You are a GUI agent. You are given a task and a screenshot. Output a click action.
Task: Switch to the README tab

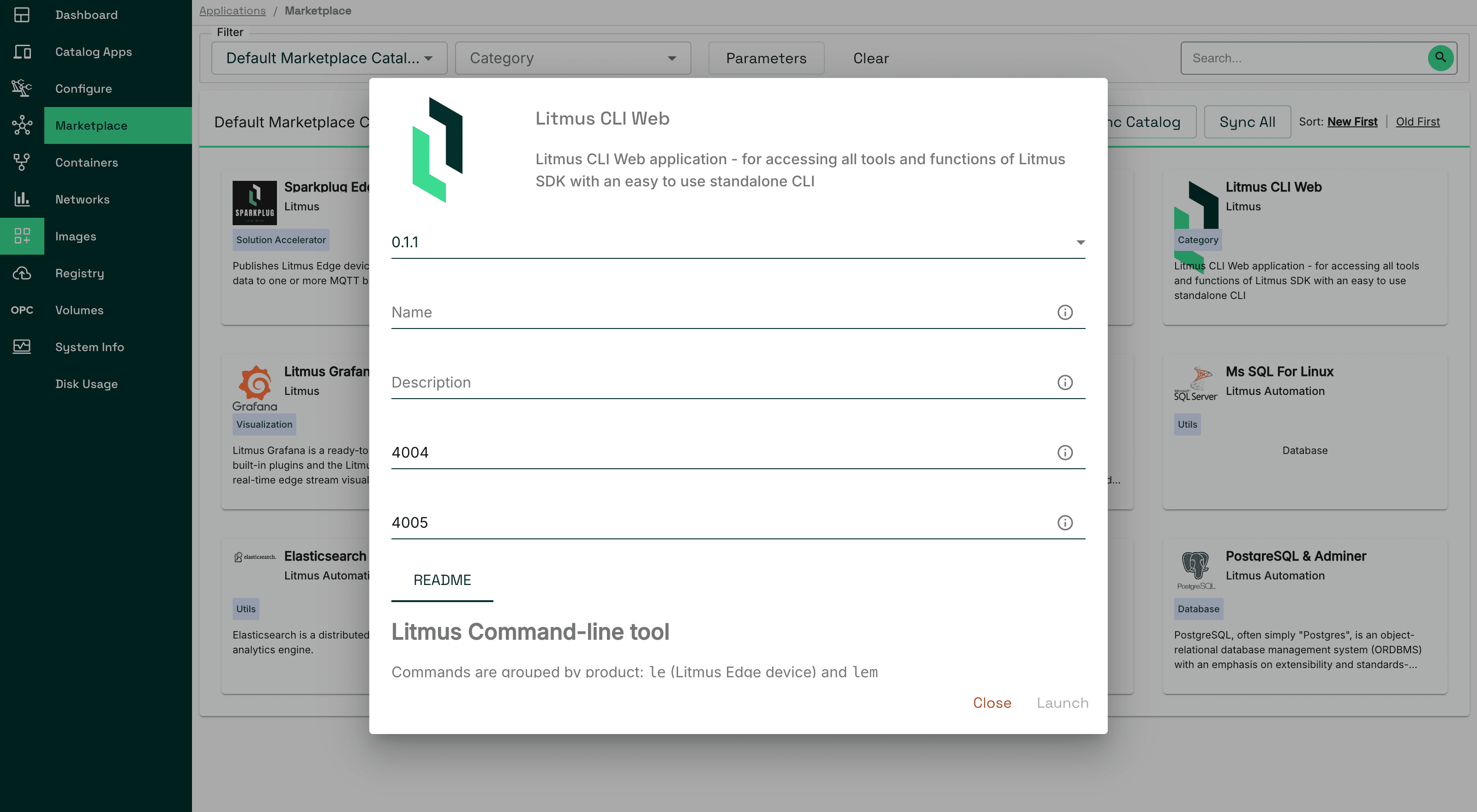coord(442,580)
